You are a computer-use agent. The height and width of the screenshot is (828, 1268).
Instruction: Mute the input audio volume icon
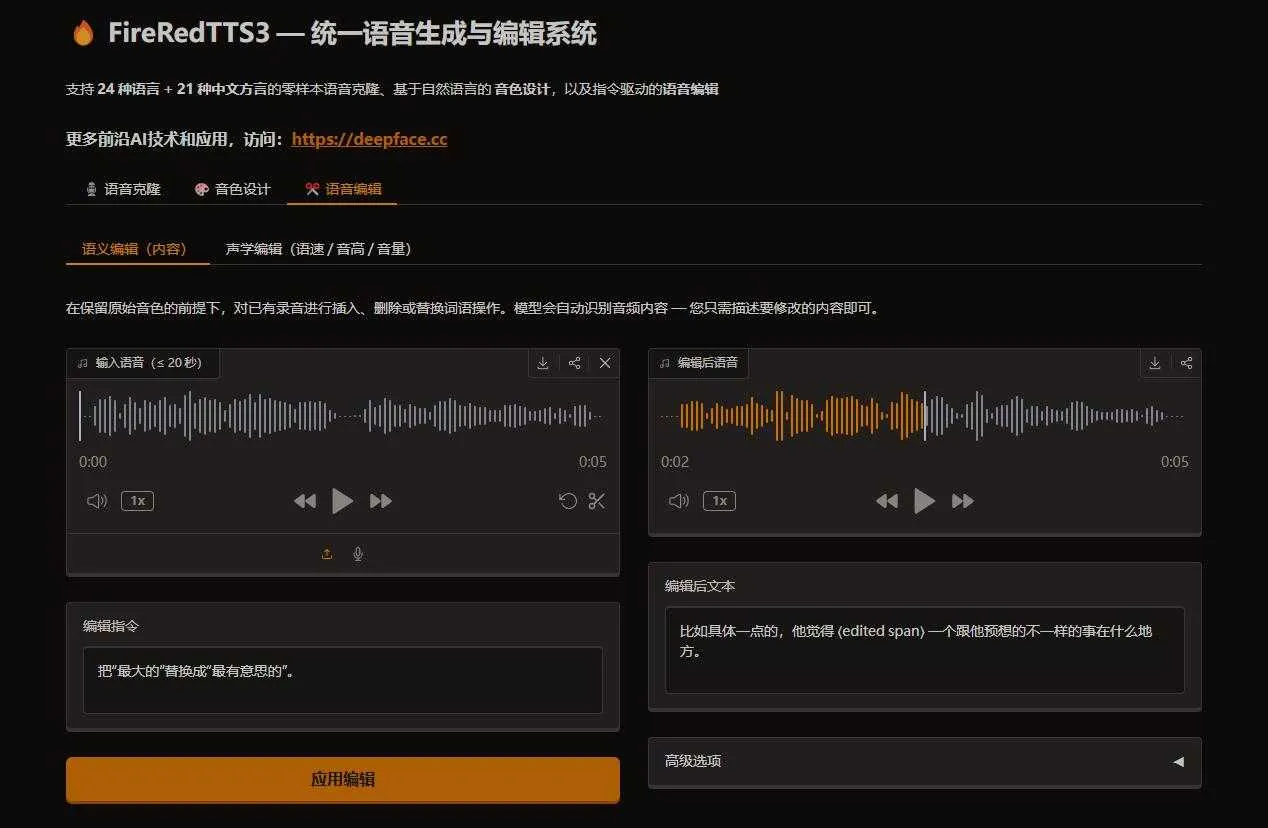click(x=97, y=501)
